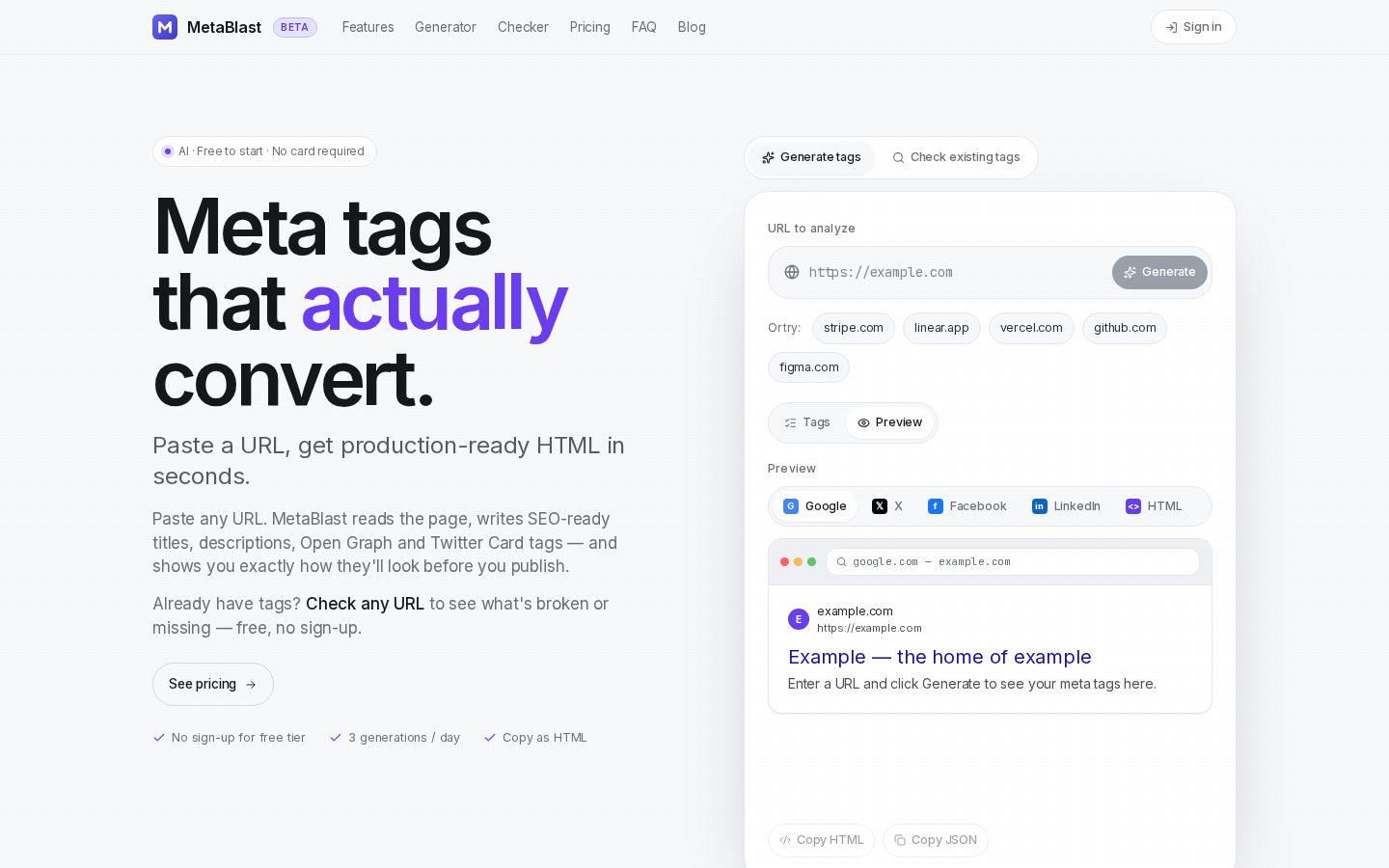Click the sign-in arrow icon
1389x868 pixels.
coord(1171,27)
